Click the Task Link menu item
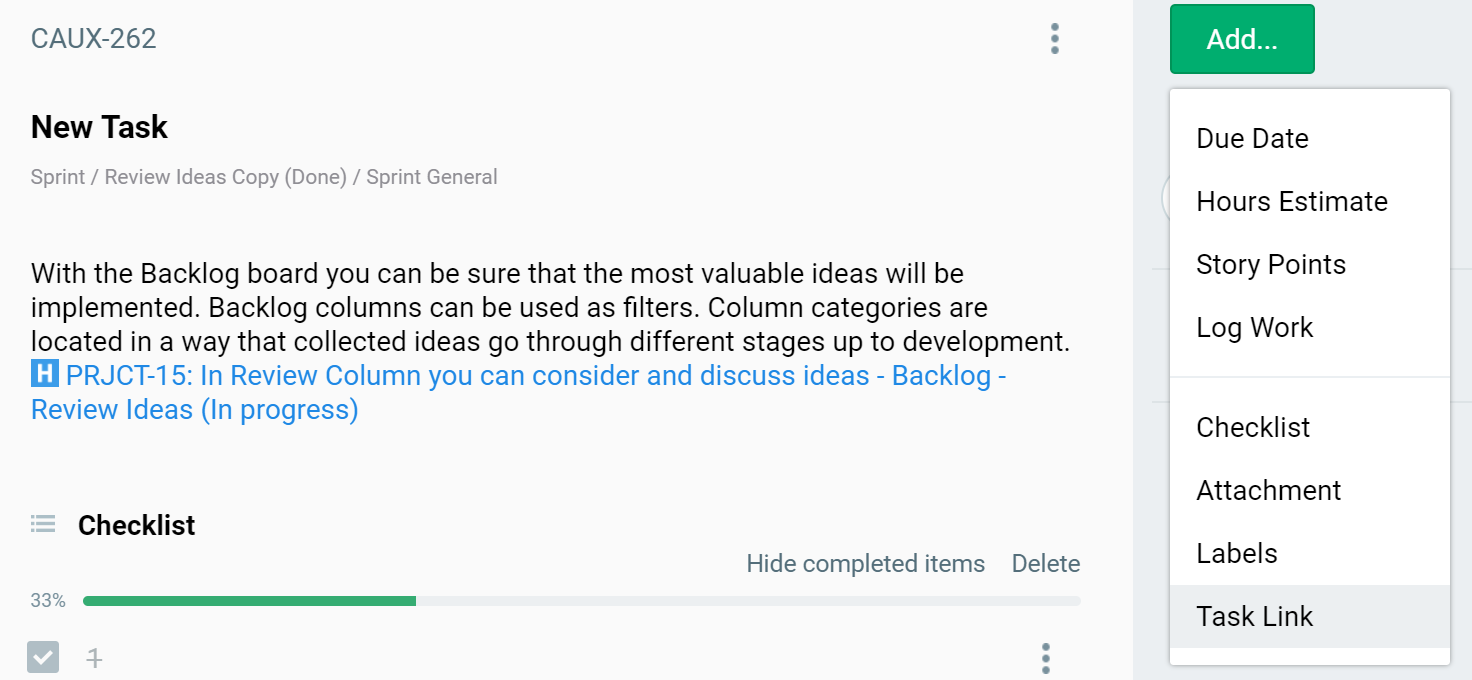The height and width of the screenshot is (680, 1472). tap(1254, 616)
